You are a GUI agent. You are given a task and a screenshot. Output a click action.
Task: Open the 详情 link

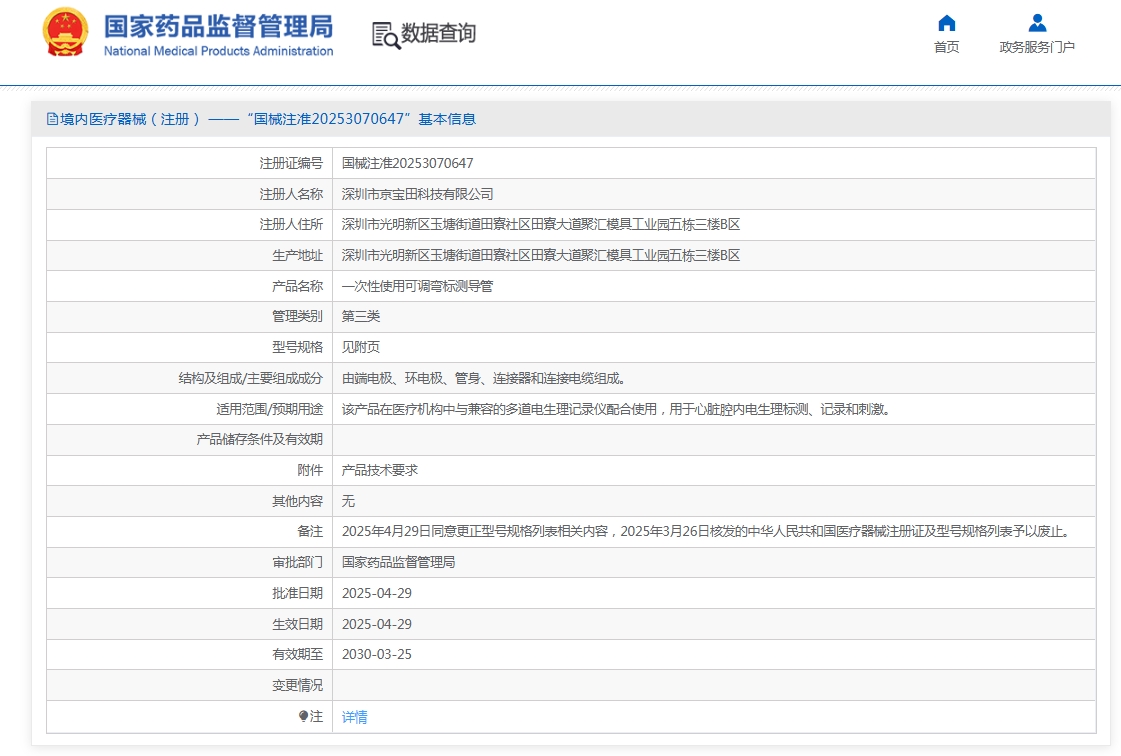355,717
